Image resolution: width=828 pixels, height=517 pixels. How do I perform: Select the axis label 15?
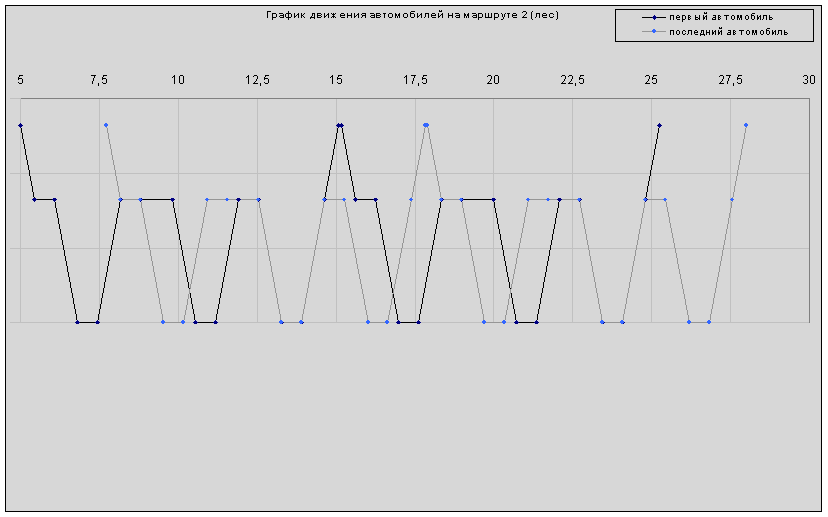(336, 79)
